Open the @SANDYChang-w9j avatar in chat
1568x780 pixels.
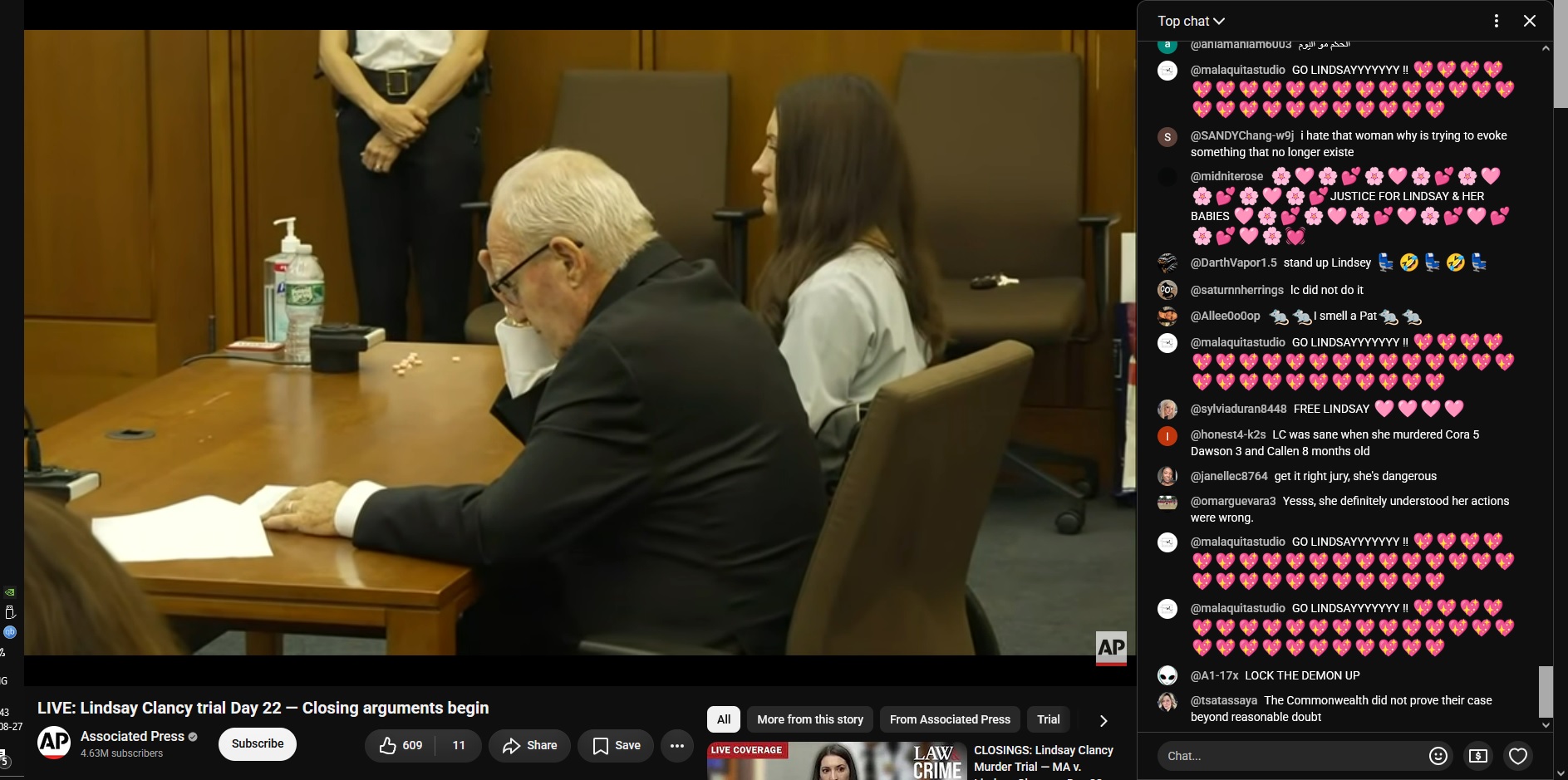(x=1167, y=136)
